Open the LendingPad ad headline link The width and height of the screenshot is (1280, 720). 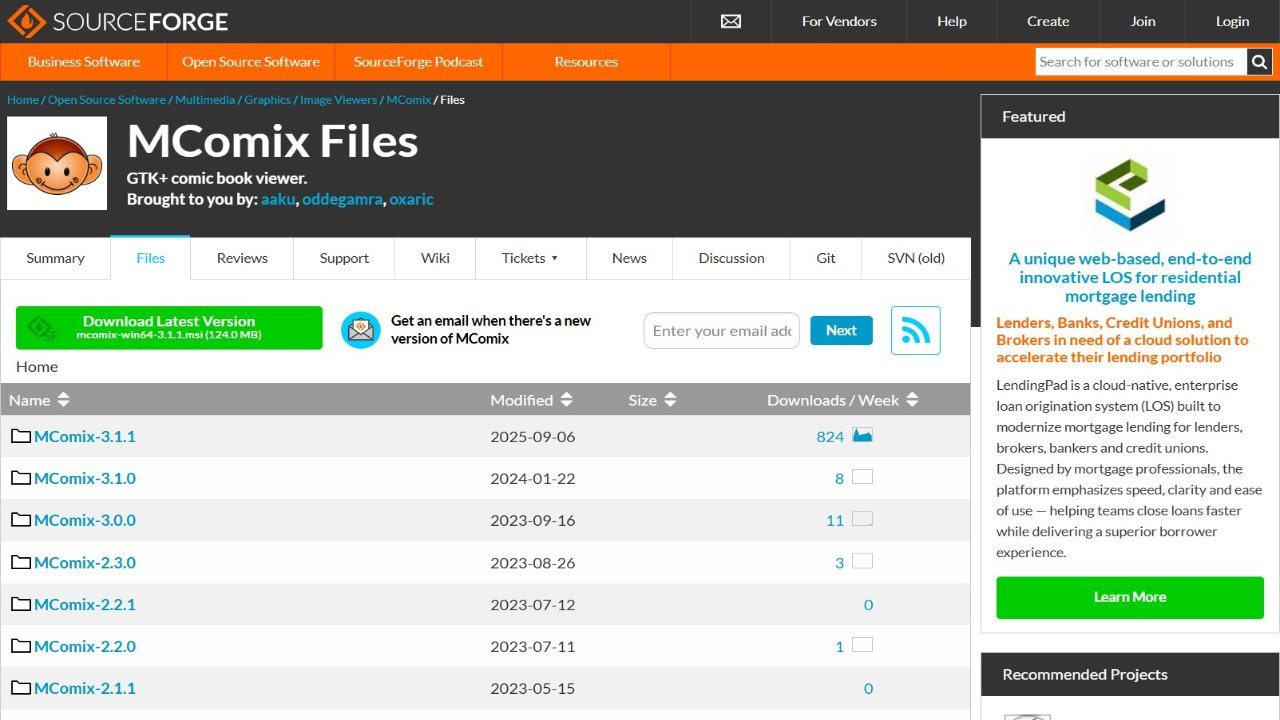pyautogui.click(x=1130, y=277)
